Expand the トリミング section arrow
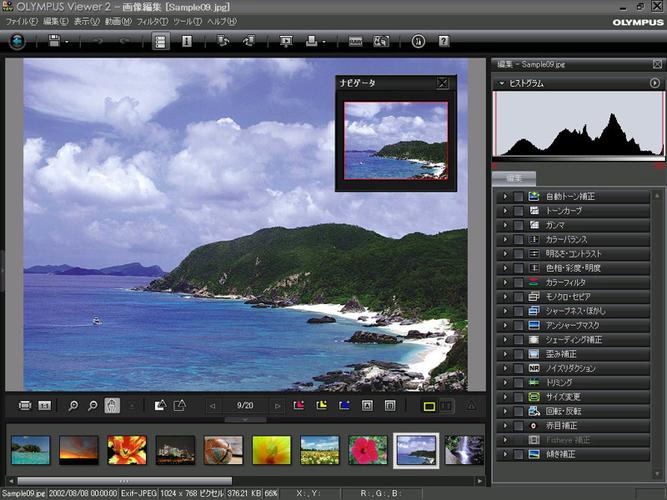 504,383
